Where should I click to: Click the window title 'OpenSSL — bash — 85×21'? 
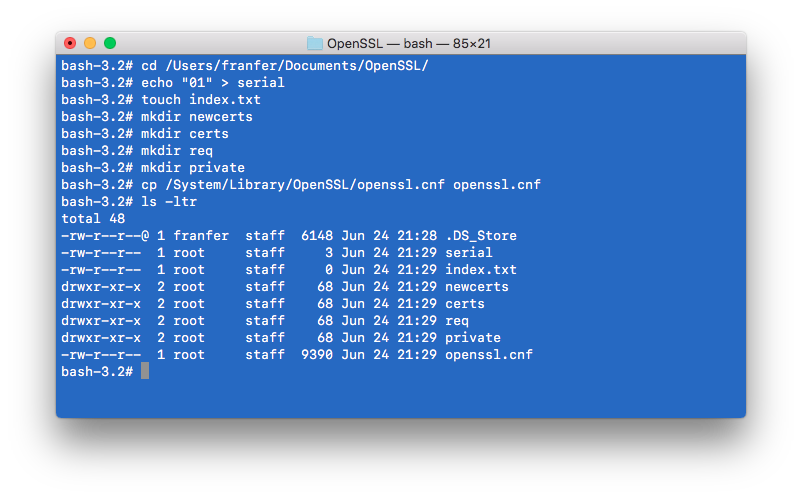pos(409,43)
